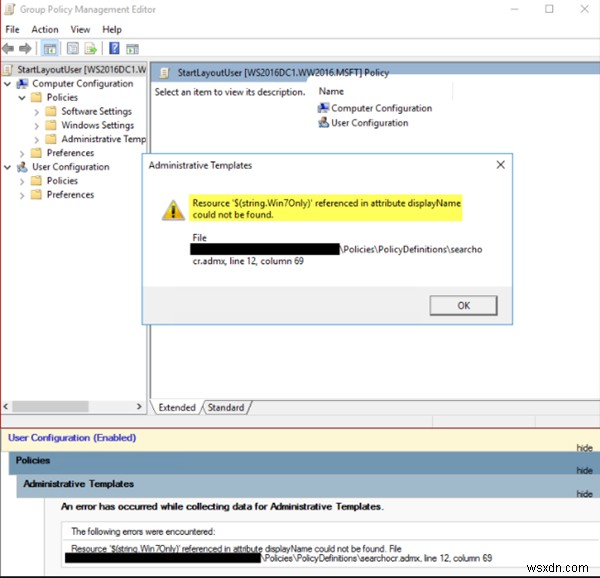The image size is (600, 578).
Task: Click the tree pane scroll right arrow
Action: point(139,406)
